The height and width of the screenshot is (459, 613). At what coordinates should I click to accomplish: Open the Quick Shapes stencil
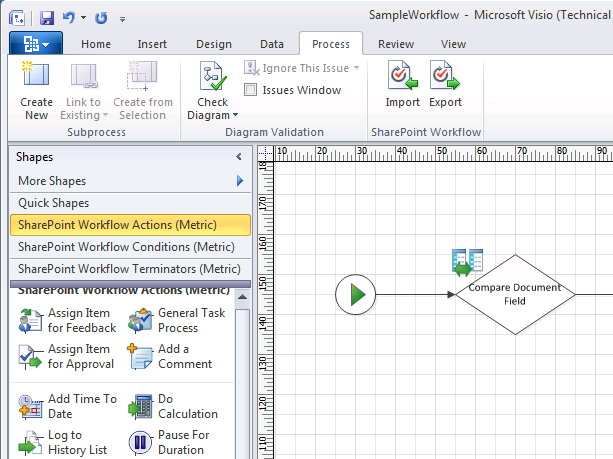pyautogui.click(x=53, y=203)
